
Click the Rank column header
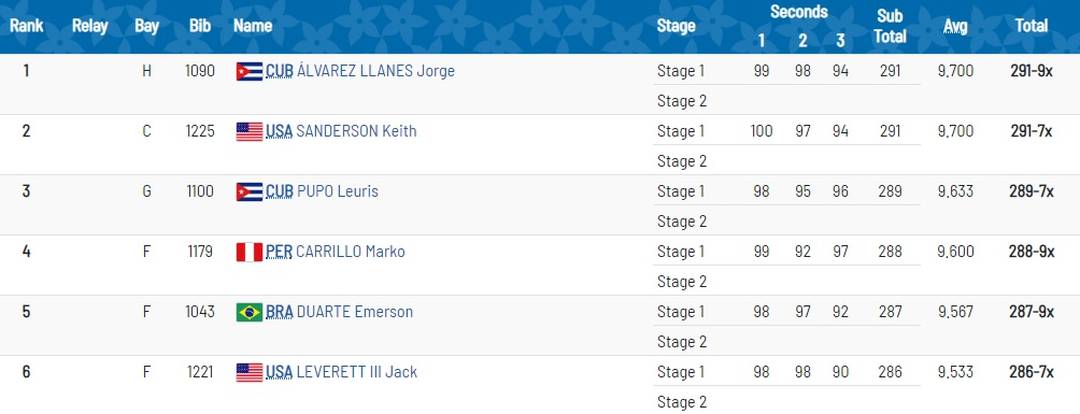(x=26, y=26)
